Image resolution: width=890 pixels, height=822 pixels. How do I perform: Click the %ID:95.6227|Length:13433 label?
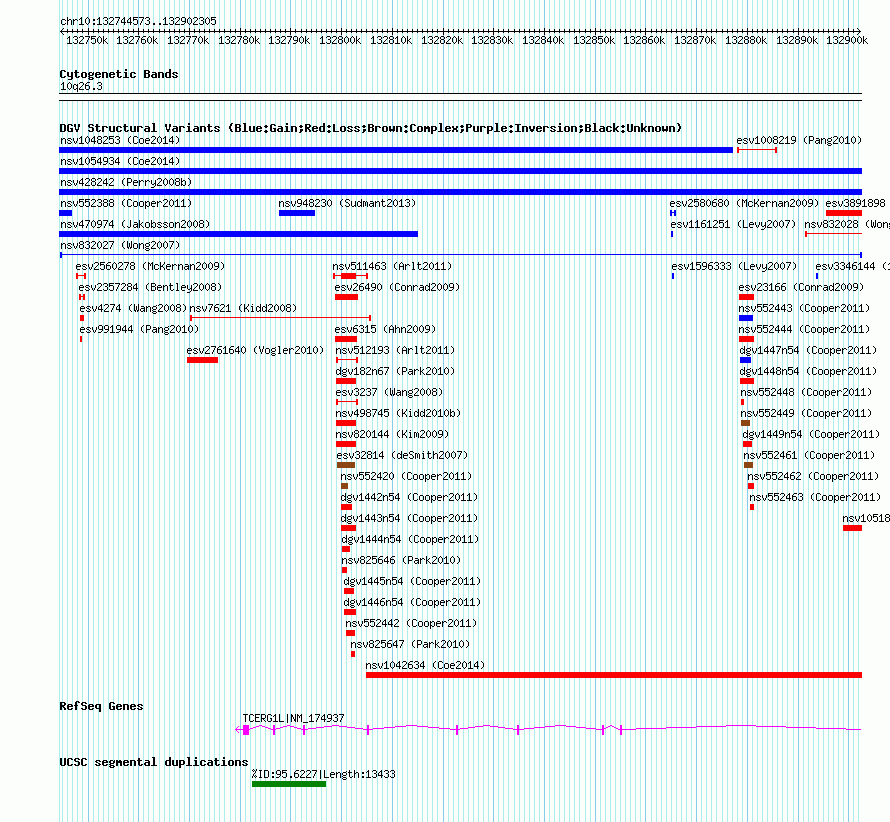click(324, 774)
